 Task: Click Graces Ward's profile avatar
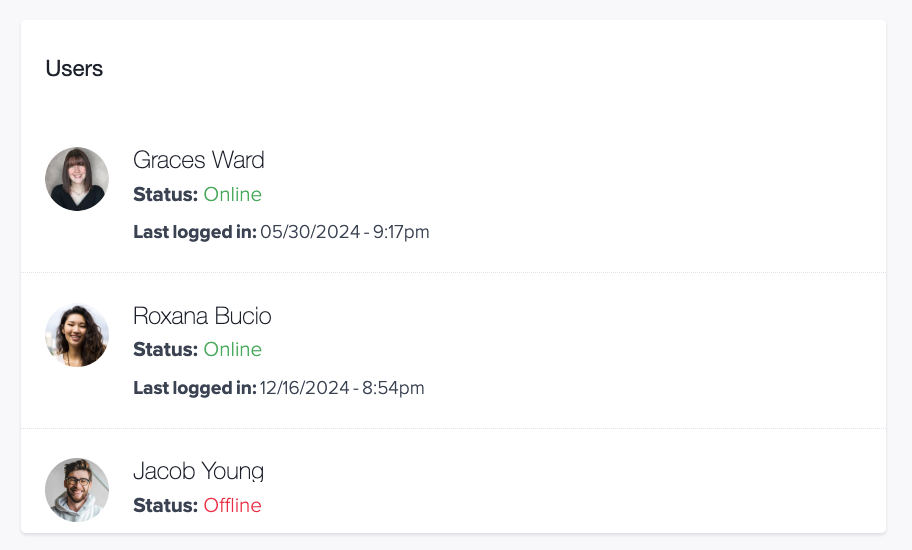[x=77, y=179]
